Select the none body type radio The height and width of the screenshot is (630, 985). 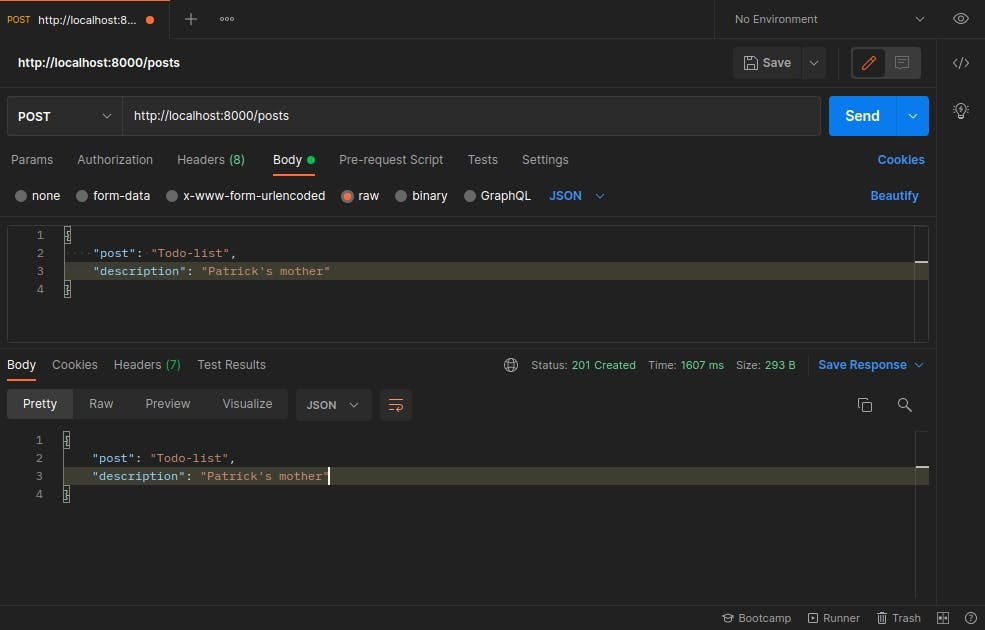point(21,196)
